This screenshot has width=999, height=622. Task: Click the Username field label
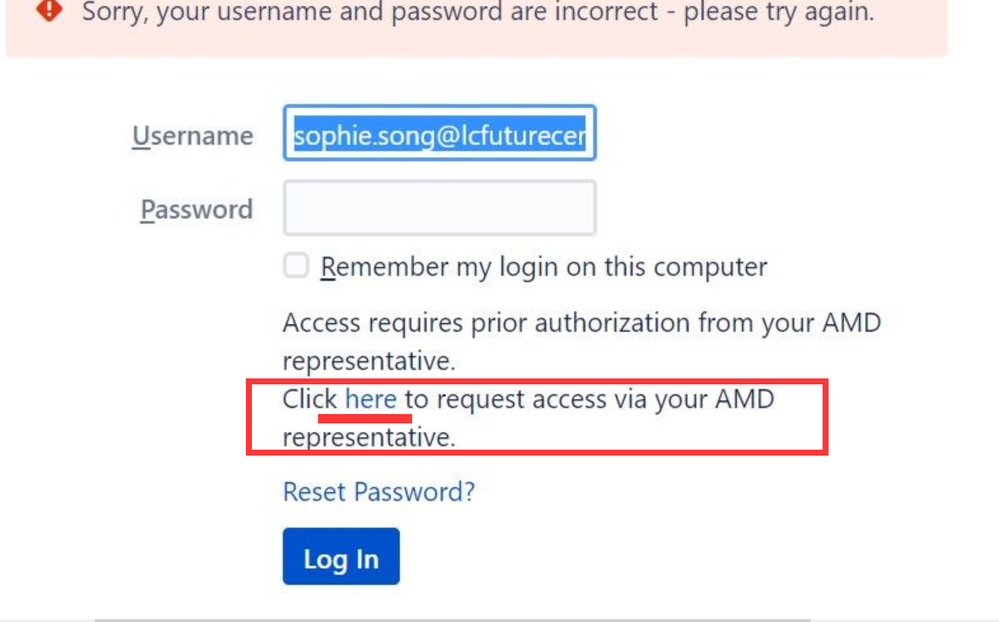coord(192,136)
